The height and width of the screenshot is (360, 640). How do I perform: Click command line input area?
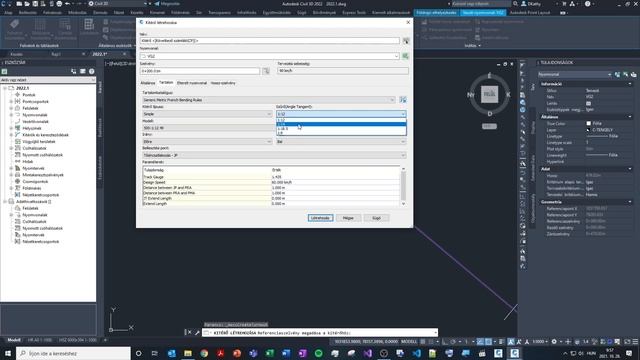click(320, 333)
